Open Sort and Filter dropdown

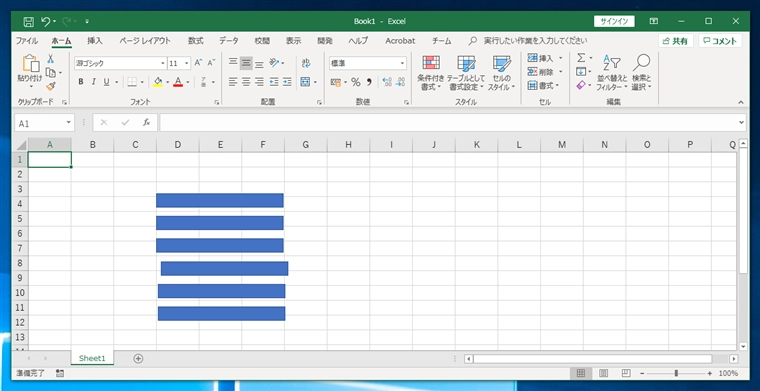pyautogui.click(x=612, y=73)
